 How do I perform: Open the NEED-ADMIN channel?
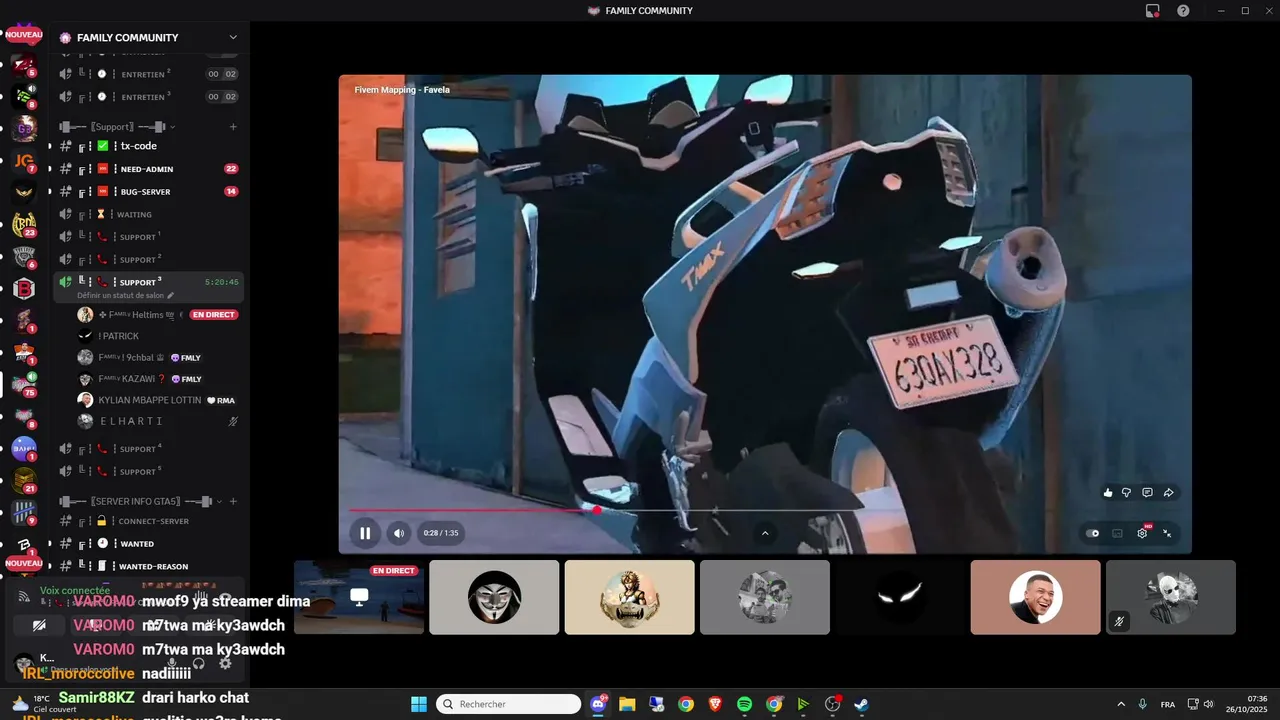(149, 169)
